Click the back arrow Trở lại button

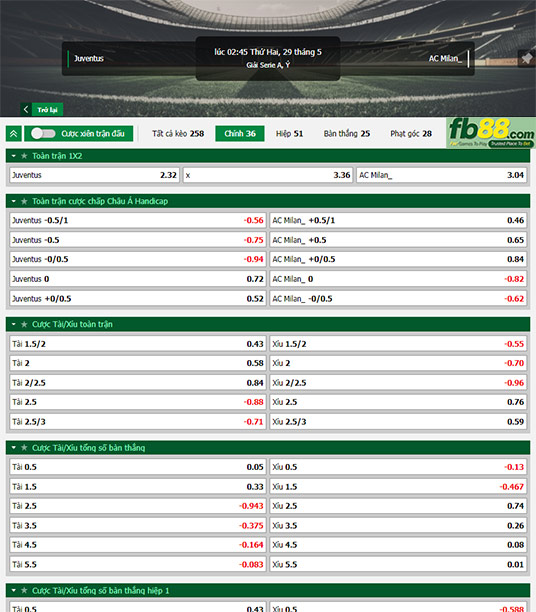(x=42, y=110)
